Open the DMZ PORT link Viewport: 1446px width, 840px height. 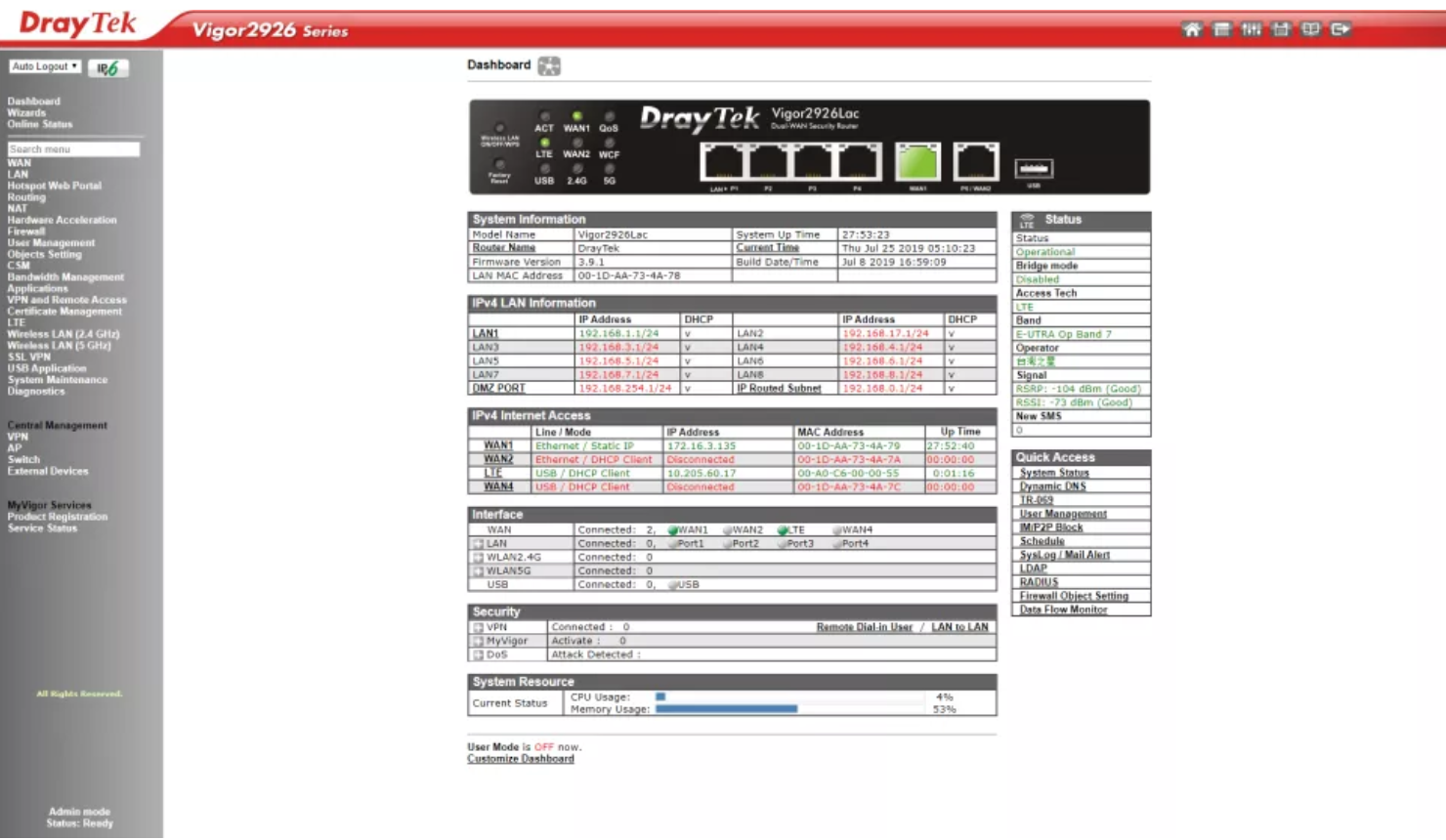click(499, 389)
